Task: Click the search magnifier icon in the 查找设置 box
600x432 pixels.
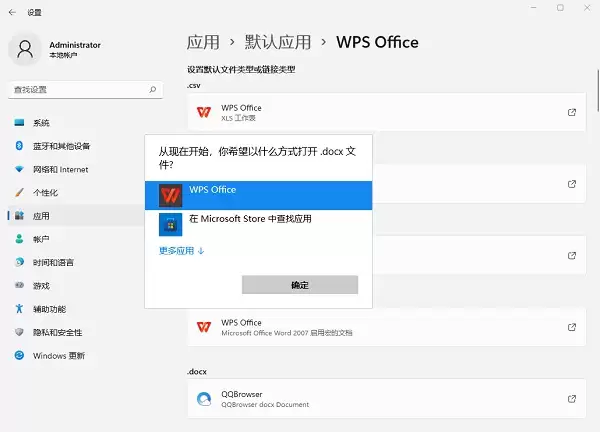Action: click(153, 90)
